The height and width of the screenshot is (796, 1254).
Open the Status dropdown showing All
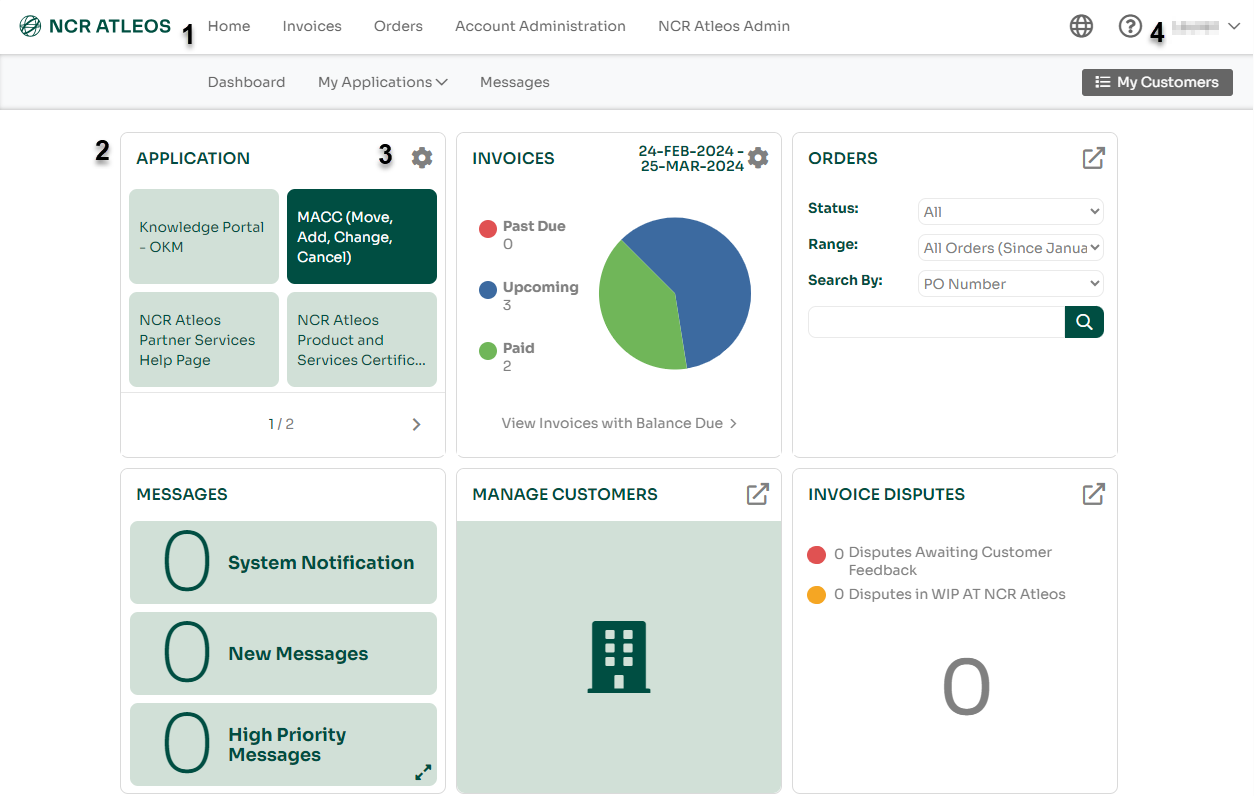[1010, 211]
